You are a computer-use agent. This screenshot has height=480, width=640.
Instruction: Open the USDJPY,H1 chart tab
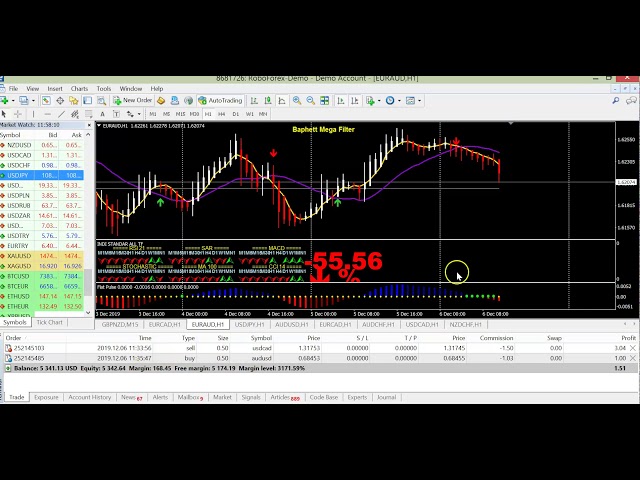click(x=248, y=324)
